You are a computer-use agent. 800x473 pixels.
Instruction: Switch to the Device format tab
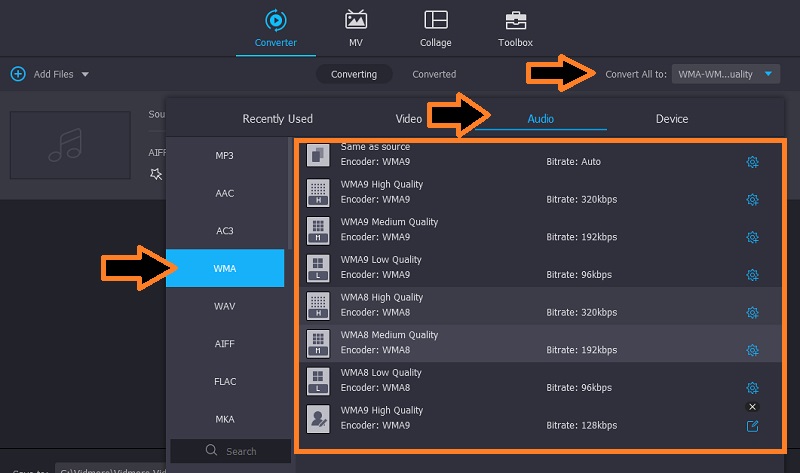pyautogui.click(x=671, y=119)
